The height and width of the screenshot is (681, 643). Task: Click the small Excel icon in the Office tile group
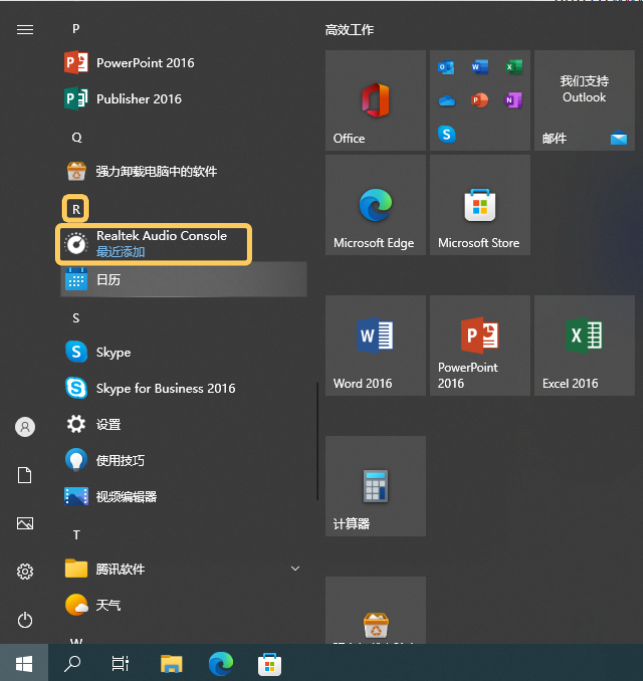click(514, 67)
